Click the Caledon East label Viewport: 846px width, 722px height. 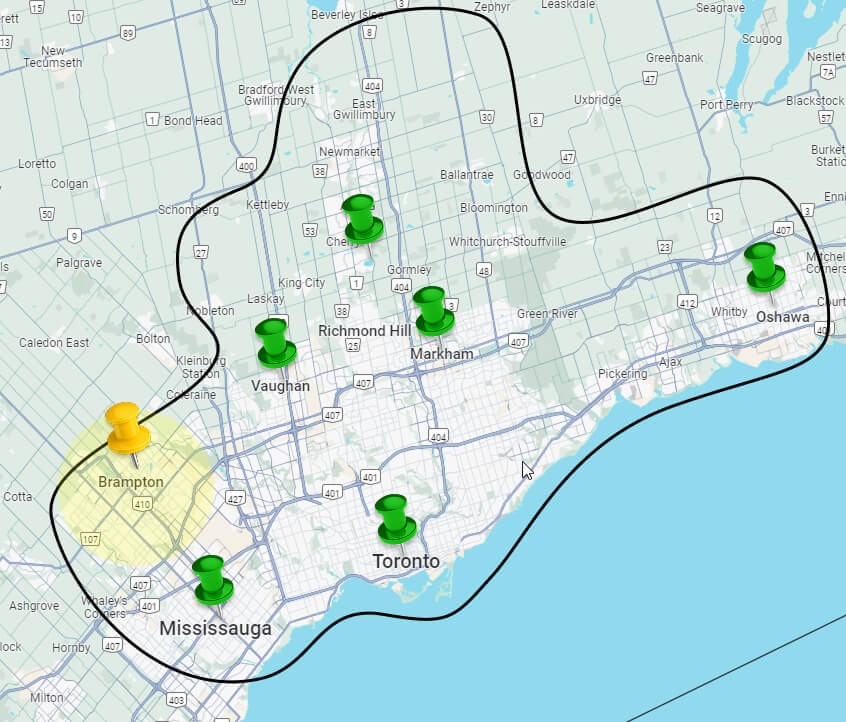(54, 343)
